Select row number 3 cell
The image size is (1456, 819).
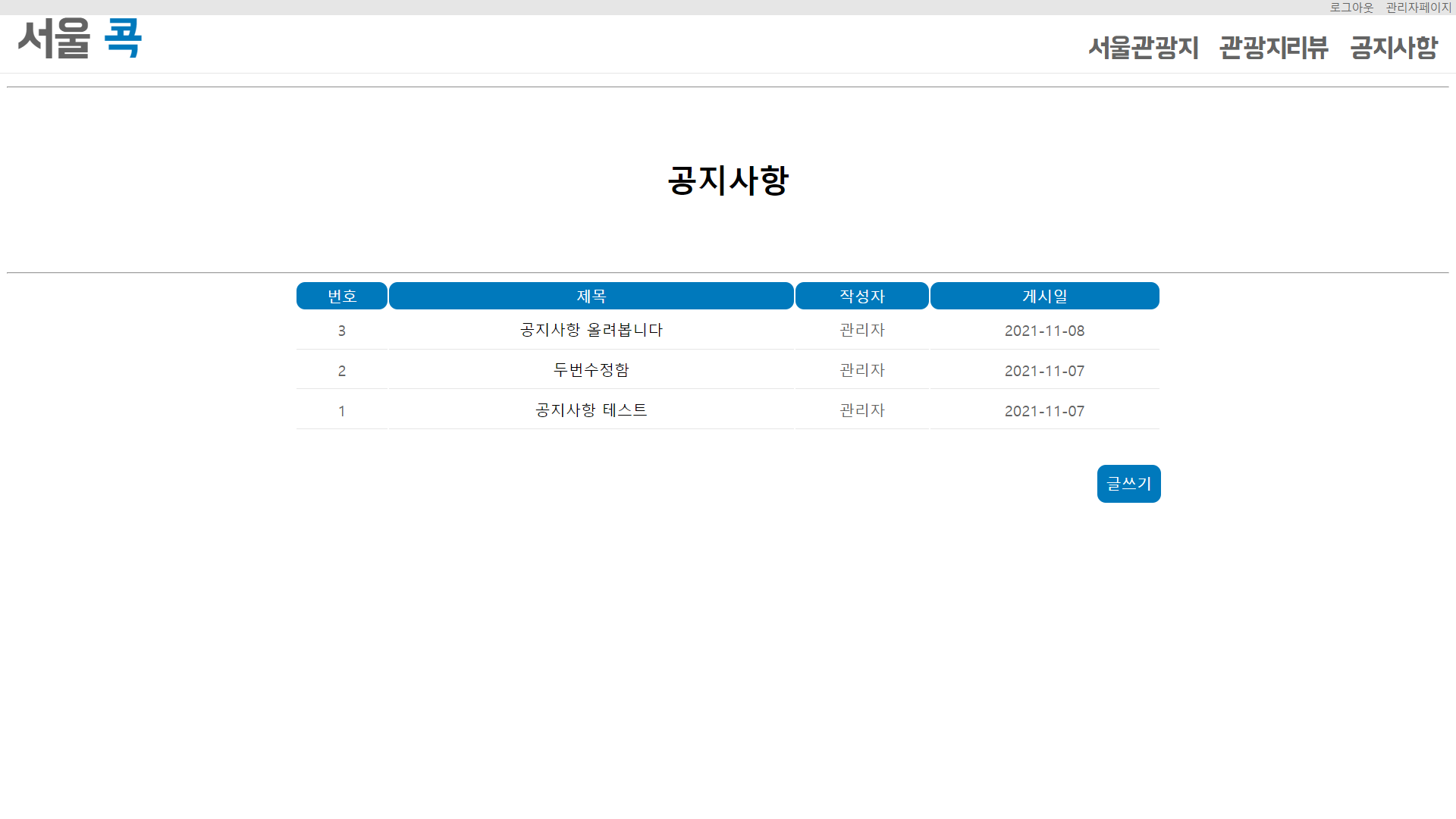pos(342,331)
